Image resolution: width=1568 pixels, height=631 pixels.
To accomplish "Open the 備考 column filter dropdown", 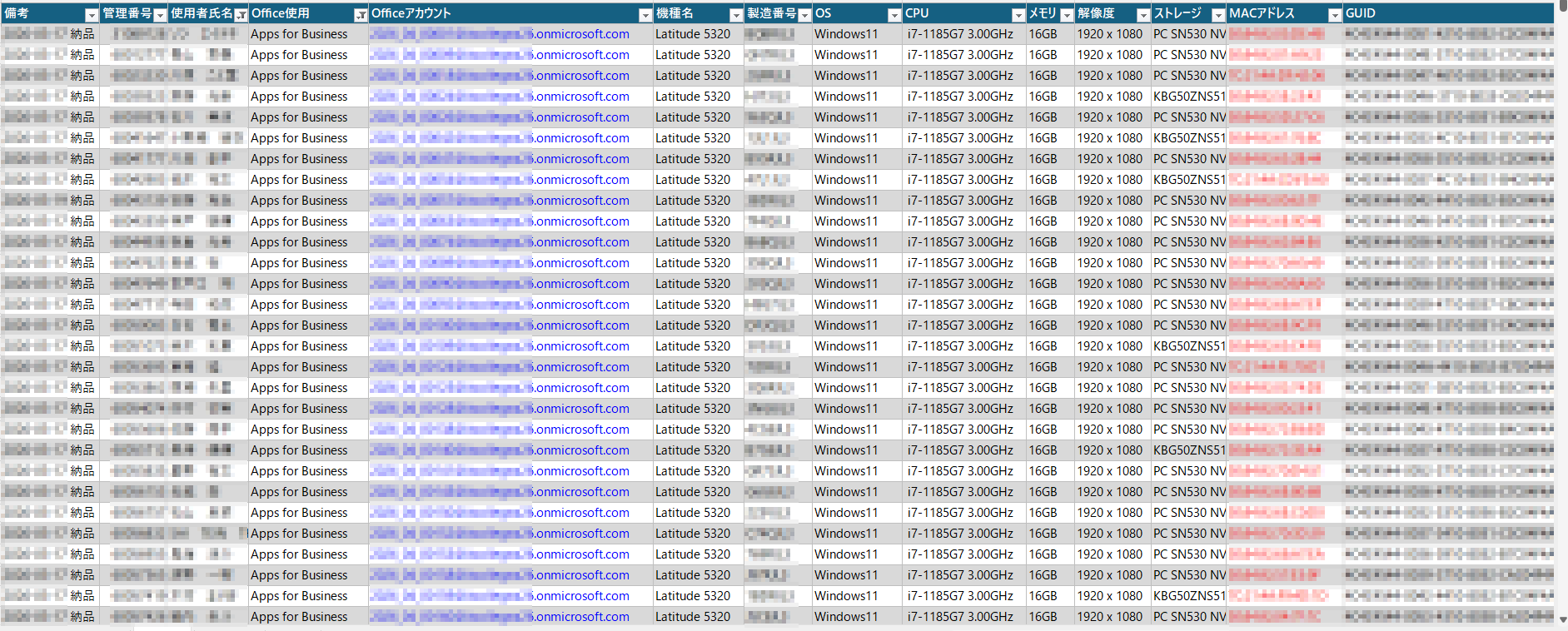I will click(92, 15).
